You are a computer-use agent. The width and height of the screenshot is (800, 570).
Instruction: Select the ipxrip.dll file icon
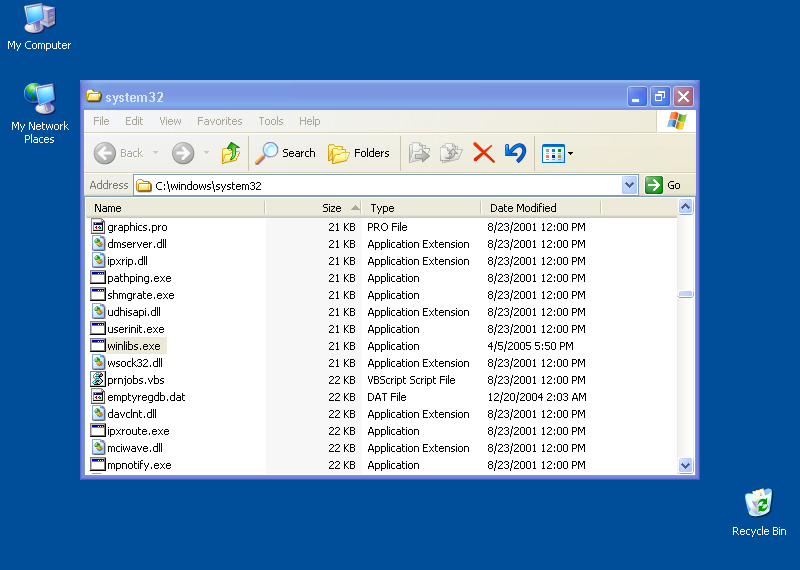coord(98,260)
